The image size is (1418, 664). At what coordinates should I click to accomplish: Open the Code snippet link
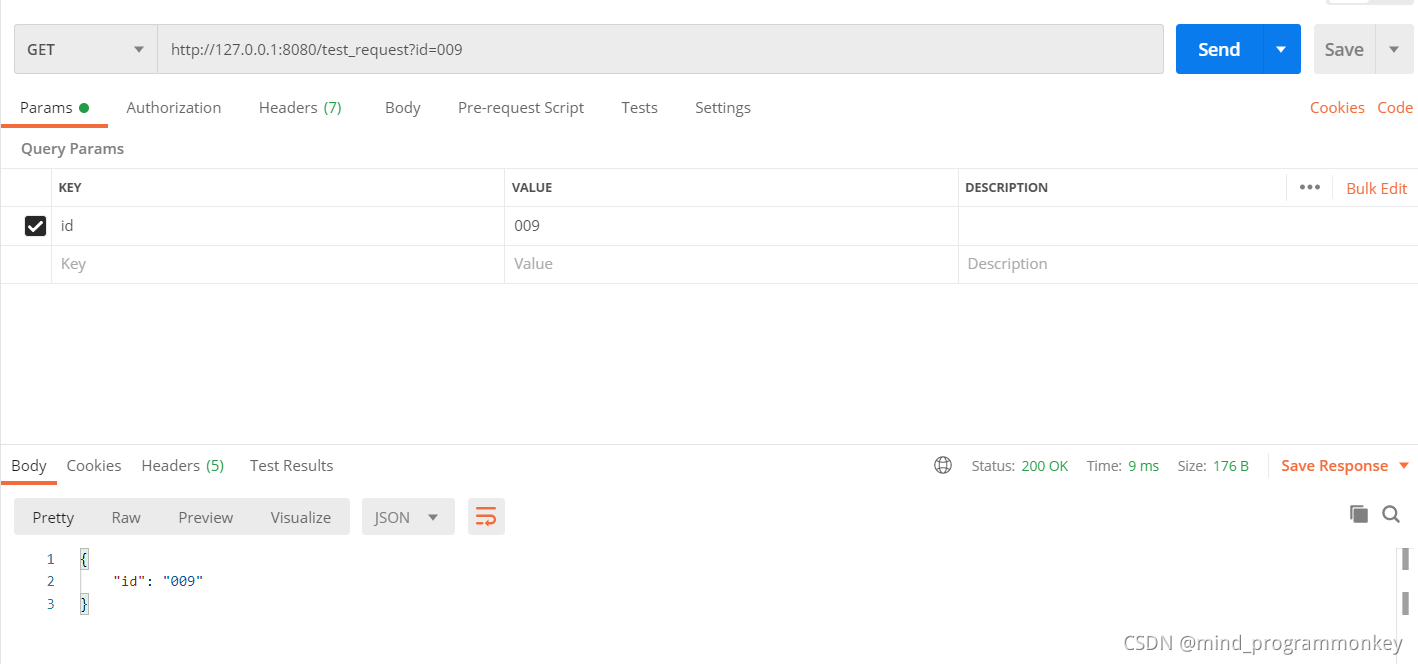click(x=1395, y=108)
